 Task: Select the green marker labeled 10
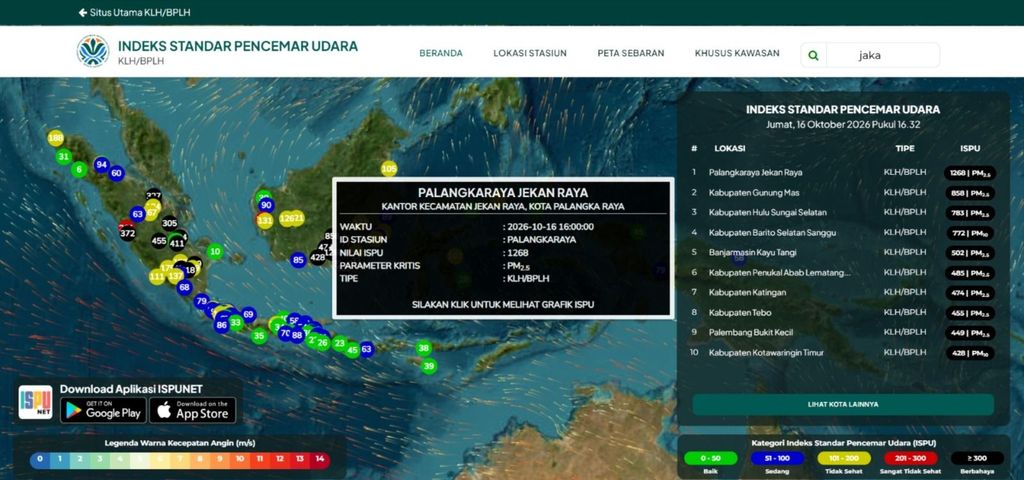point(215,251)
